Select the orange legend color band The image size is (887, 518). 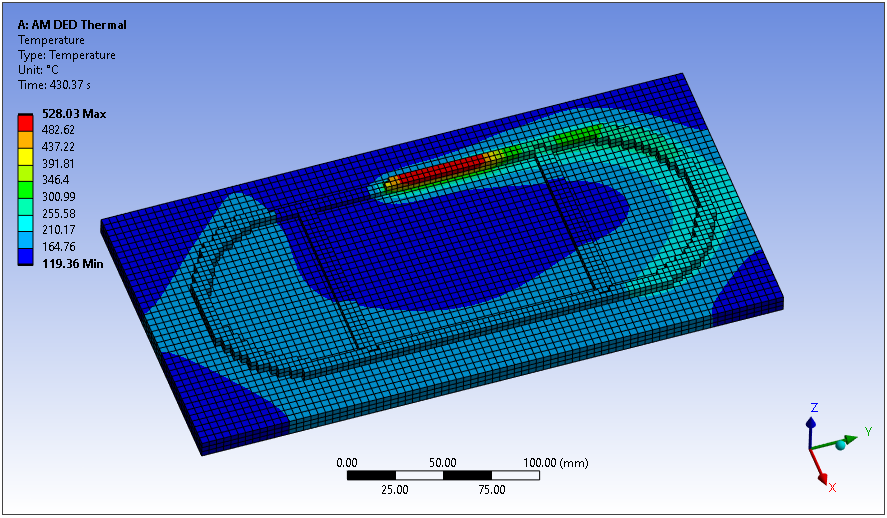[x=25, y=138]
